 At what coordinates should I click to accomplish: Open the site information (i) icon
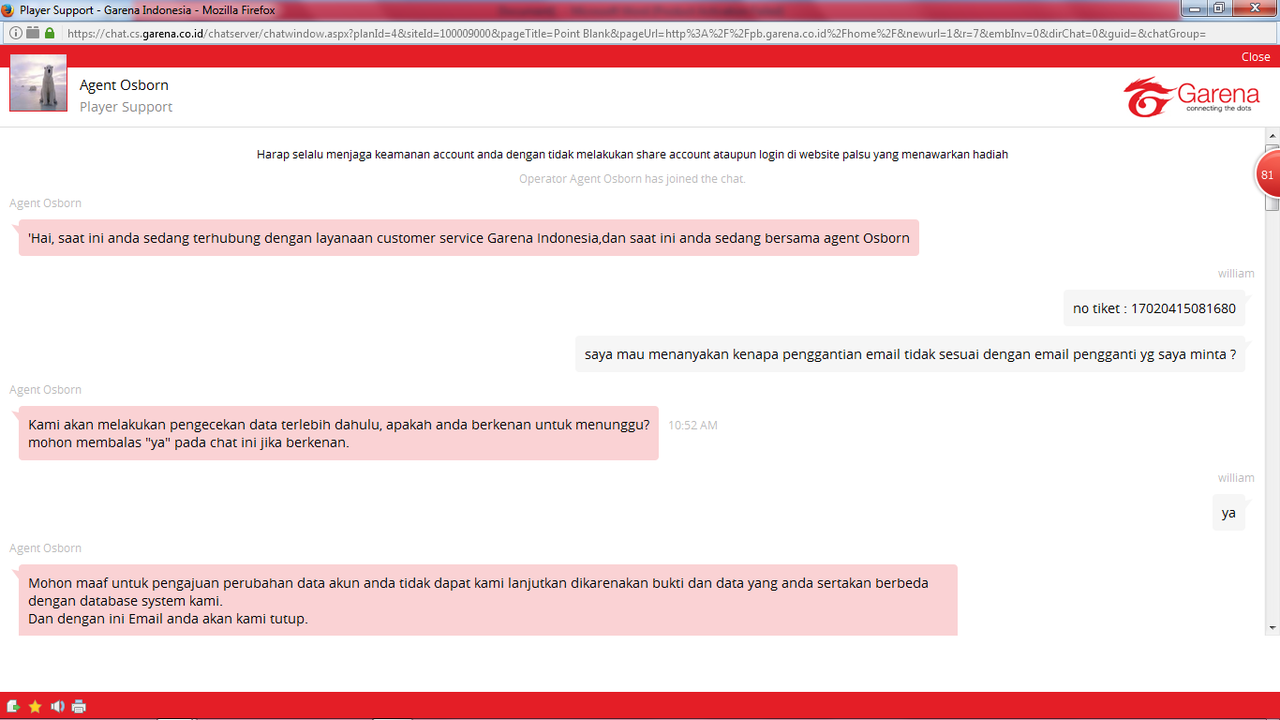pyautogui.click(x=15, y=33)
